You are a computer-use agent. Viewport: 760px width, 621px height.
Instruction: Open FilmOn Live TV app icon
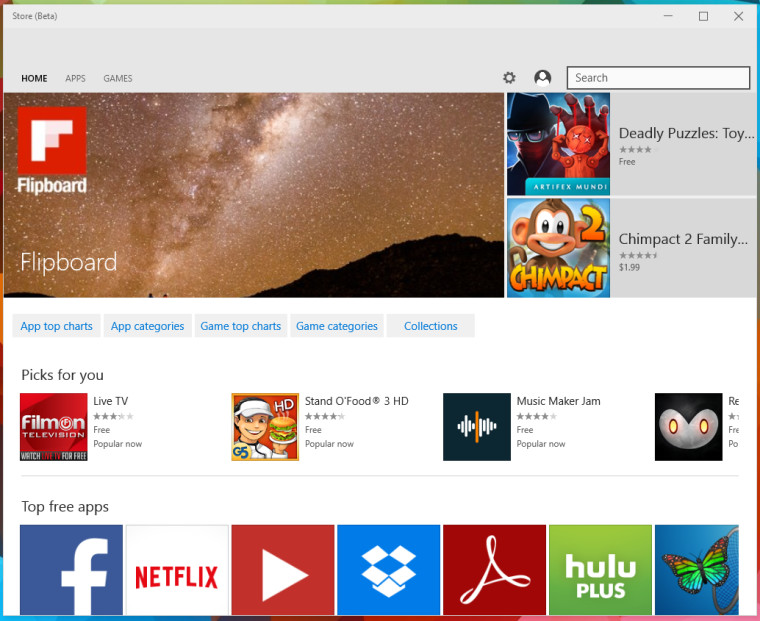point(54,427)
